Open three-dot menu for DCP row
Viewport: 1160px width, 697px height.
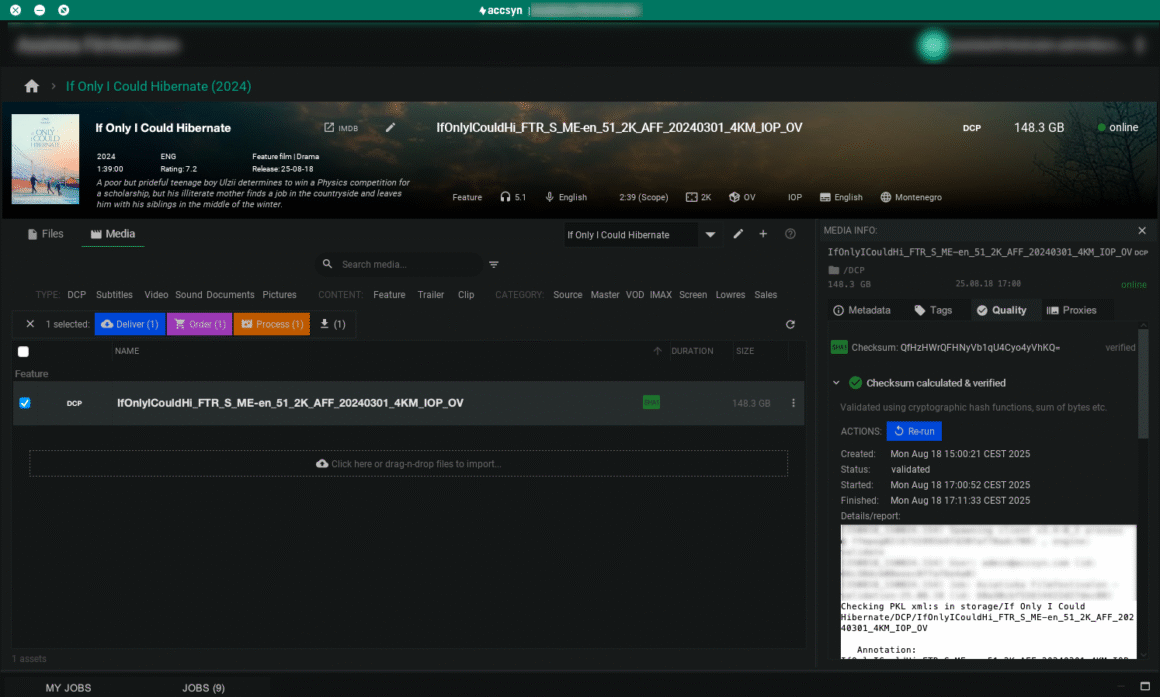coord(793,403)
